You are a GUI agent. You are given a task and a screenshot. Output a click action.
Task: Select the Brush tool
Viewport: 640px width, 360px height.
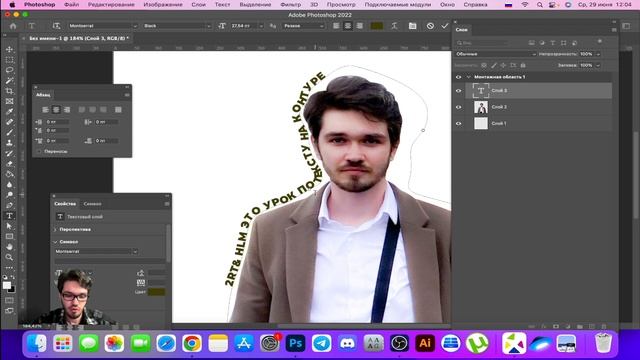(9, 133)
